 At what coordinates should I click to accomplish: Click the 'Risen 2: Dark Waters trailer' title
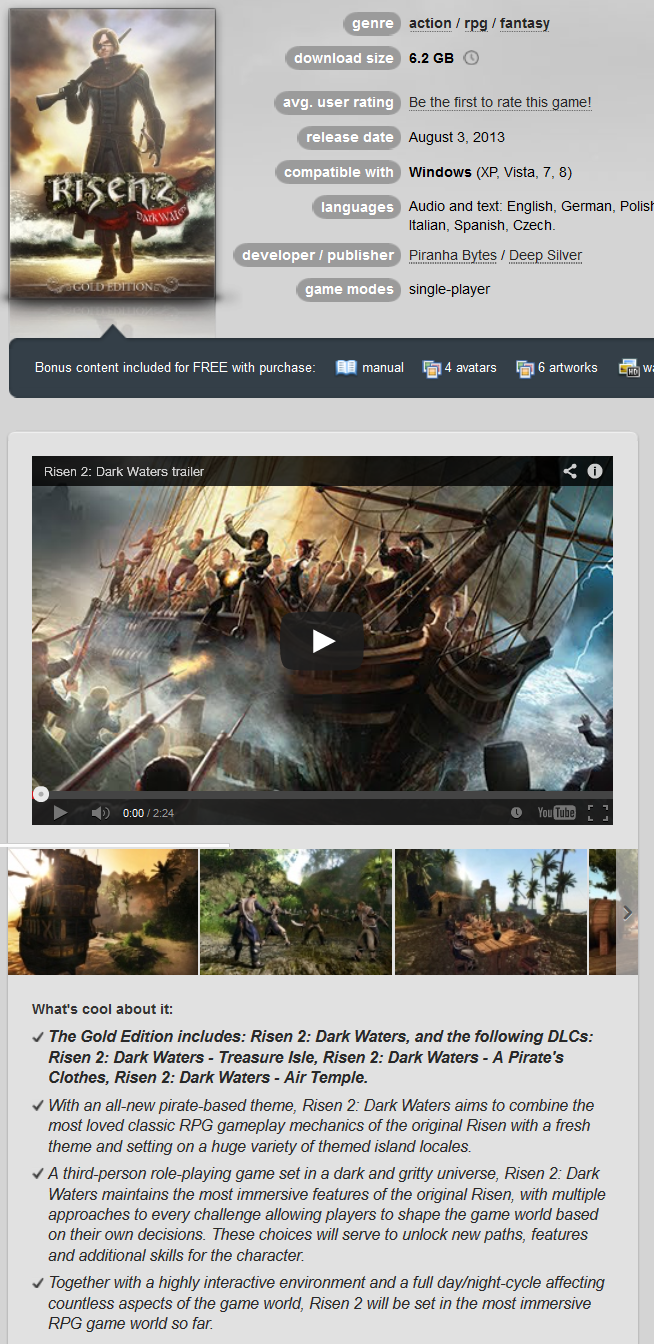pos(124,471)
